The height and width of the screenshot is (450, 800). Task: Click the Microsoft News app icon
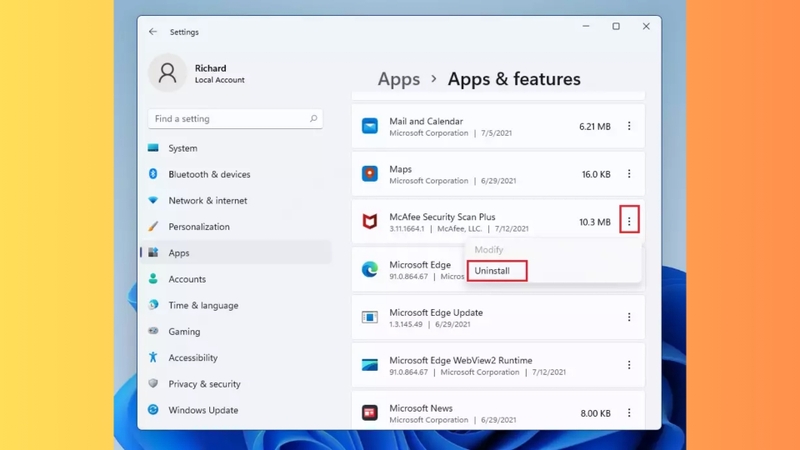(370, 413)
